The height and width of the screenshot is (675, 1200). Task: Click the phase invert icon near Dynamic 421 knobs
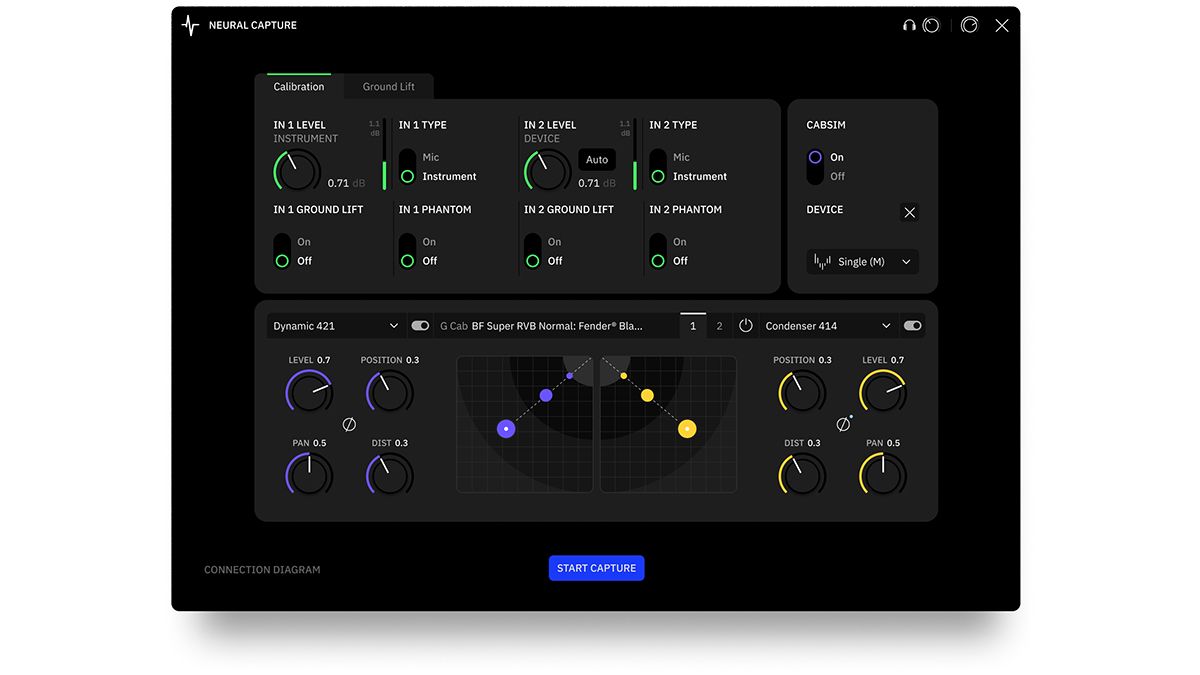point(348,424)
